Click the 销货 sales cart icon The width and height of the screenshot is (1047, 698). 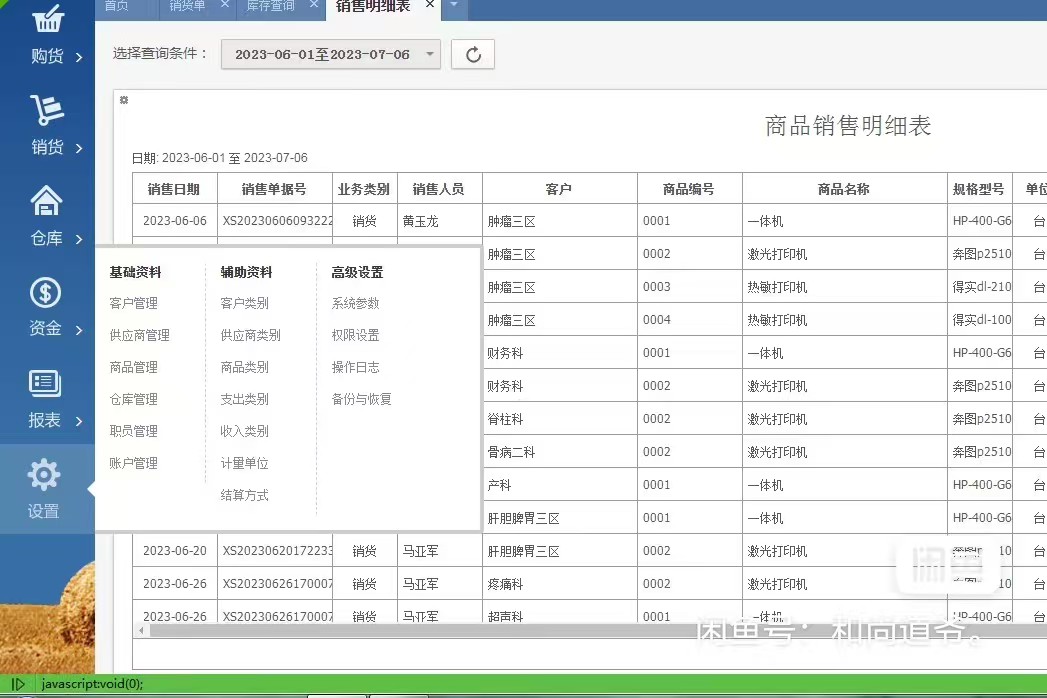coord(47,110)
